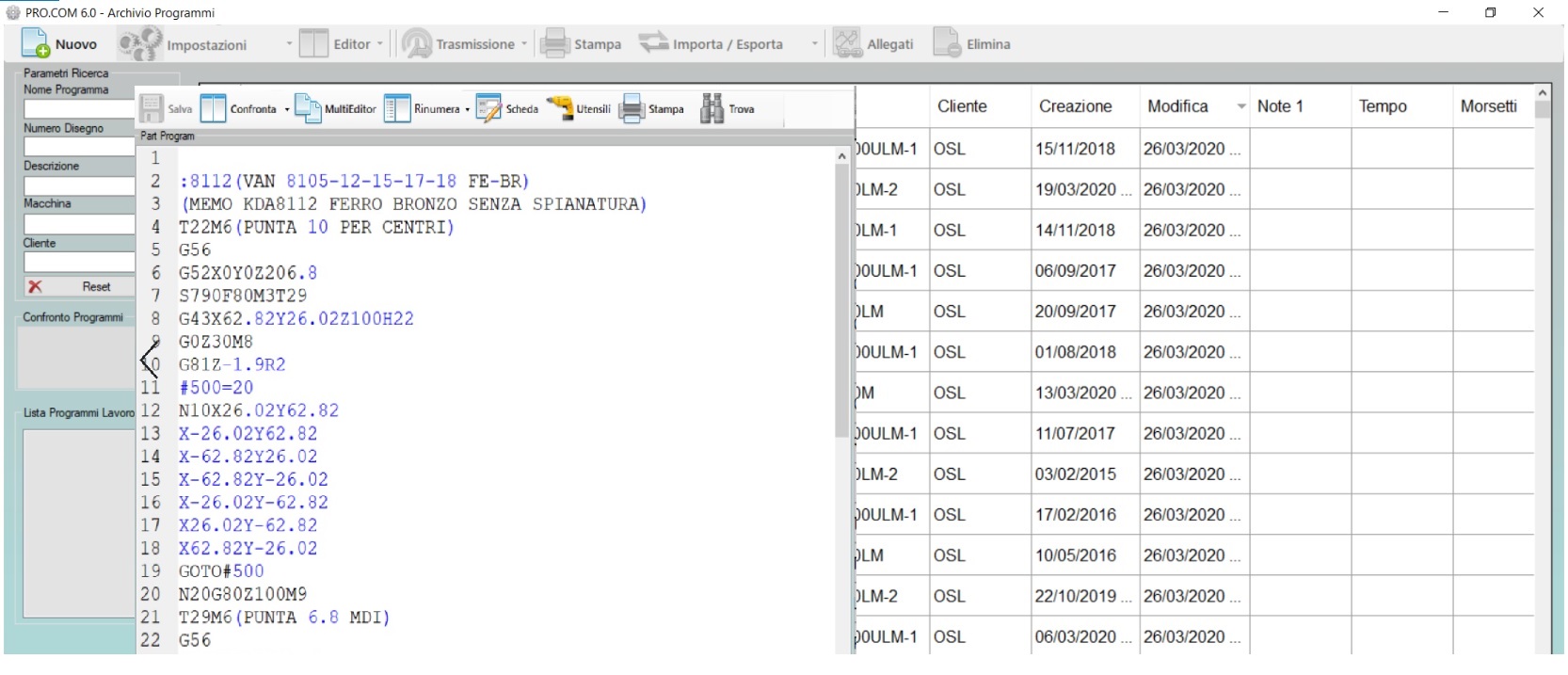Viewport: 1568px width, 675px height.
Task: Click the Confronto Programmi box
Action: coord(76,358)
